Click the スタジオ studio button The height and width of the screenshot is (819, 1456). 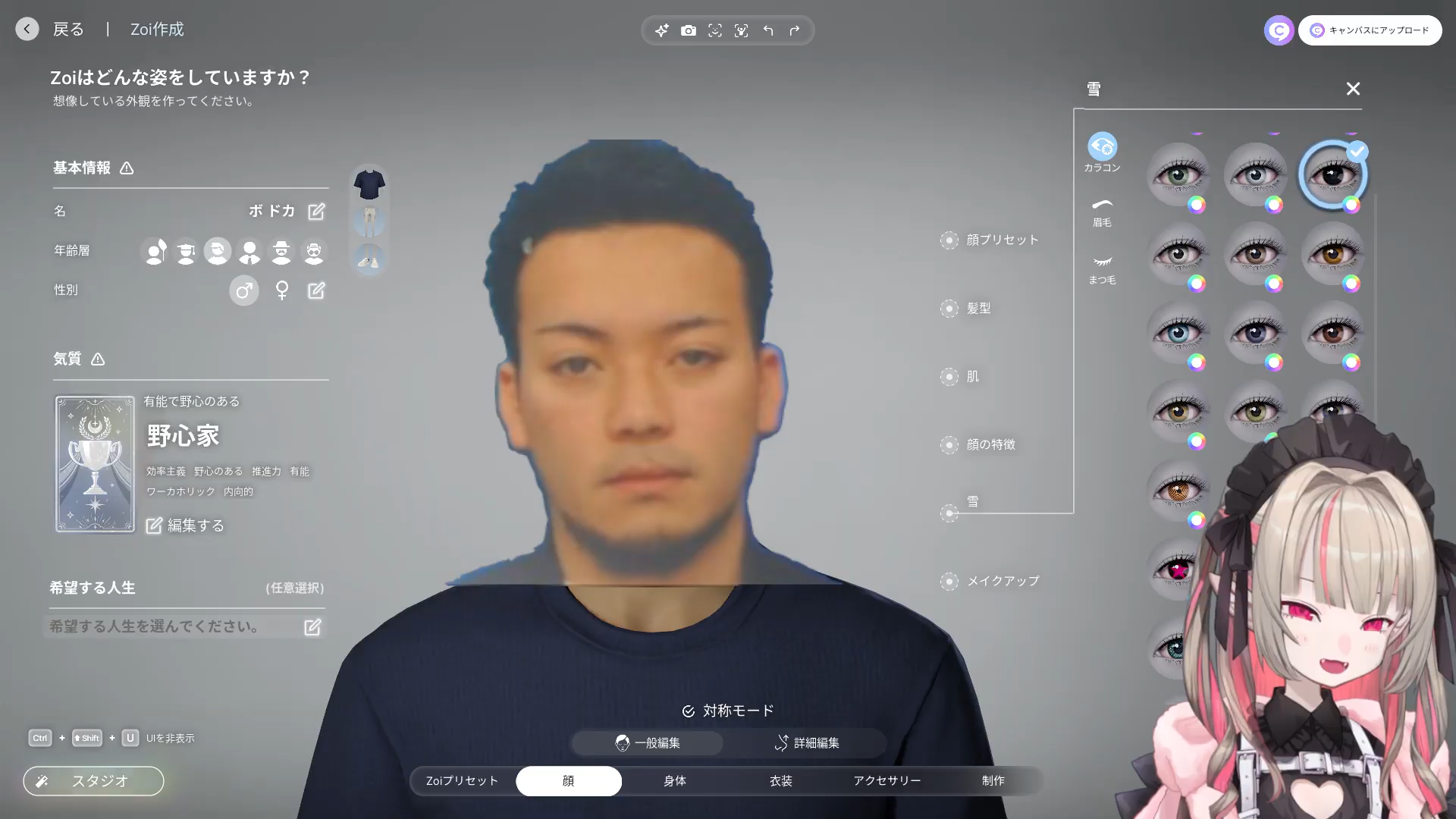click(93, 781)
